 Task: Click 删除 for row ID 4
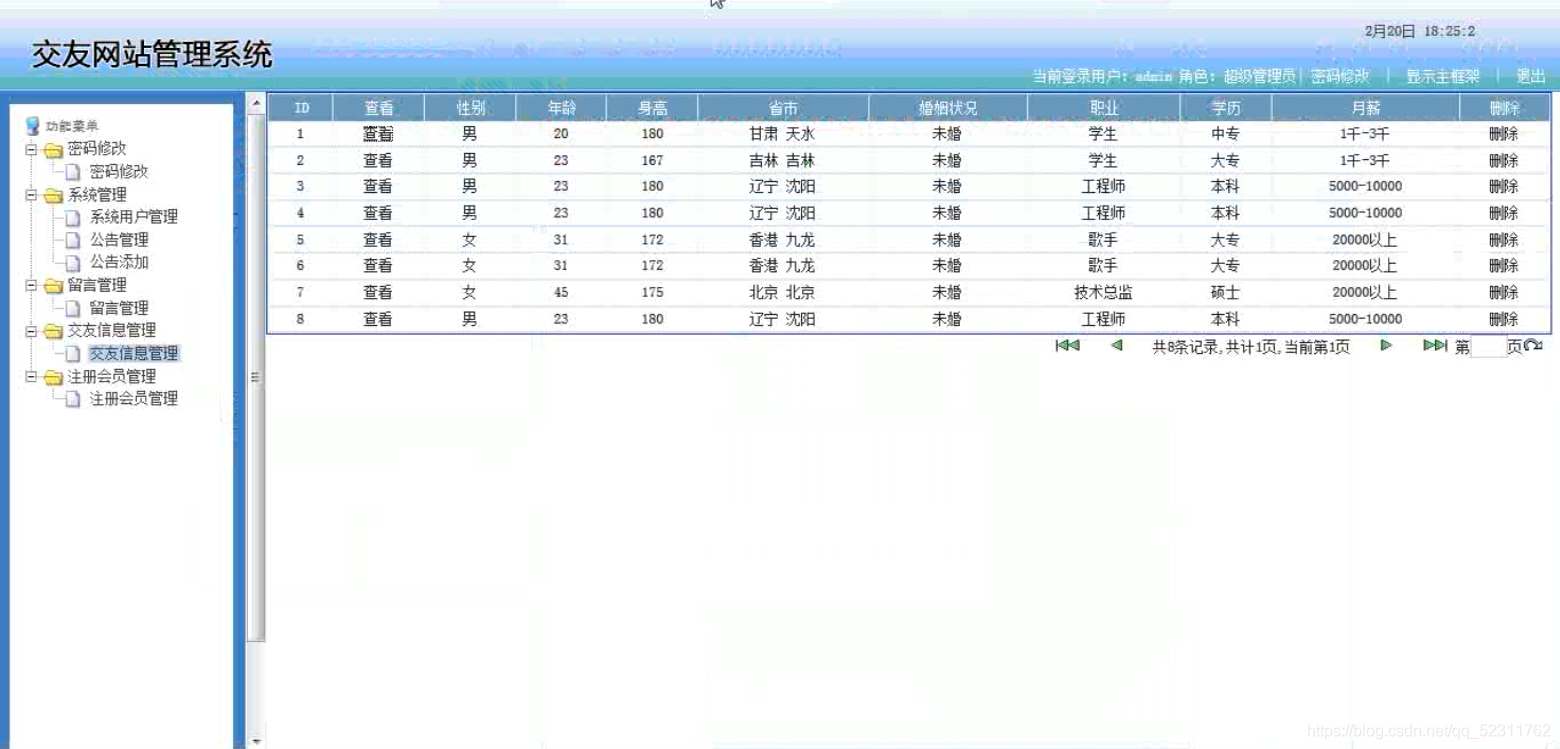[x=1503, y=213]
